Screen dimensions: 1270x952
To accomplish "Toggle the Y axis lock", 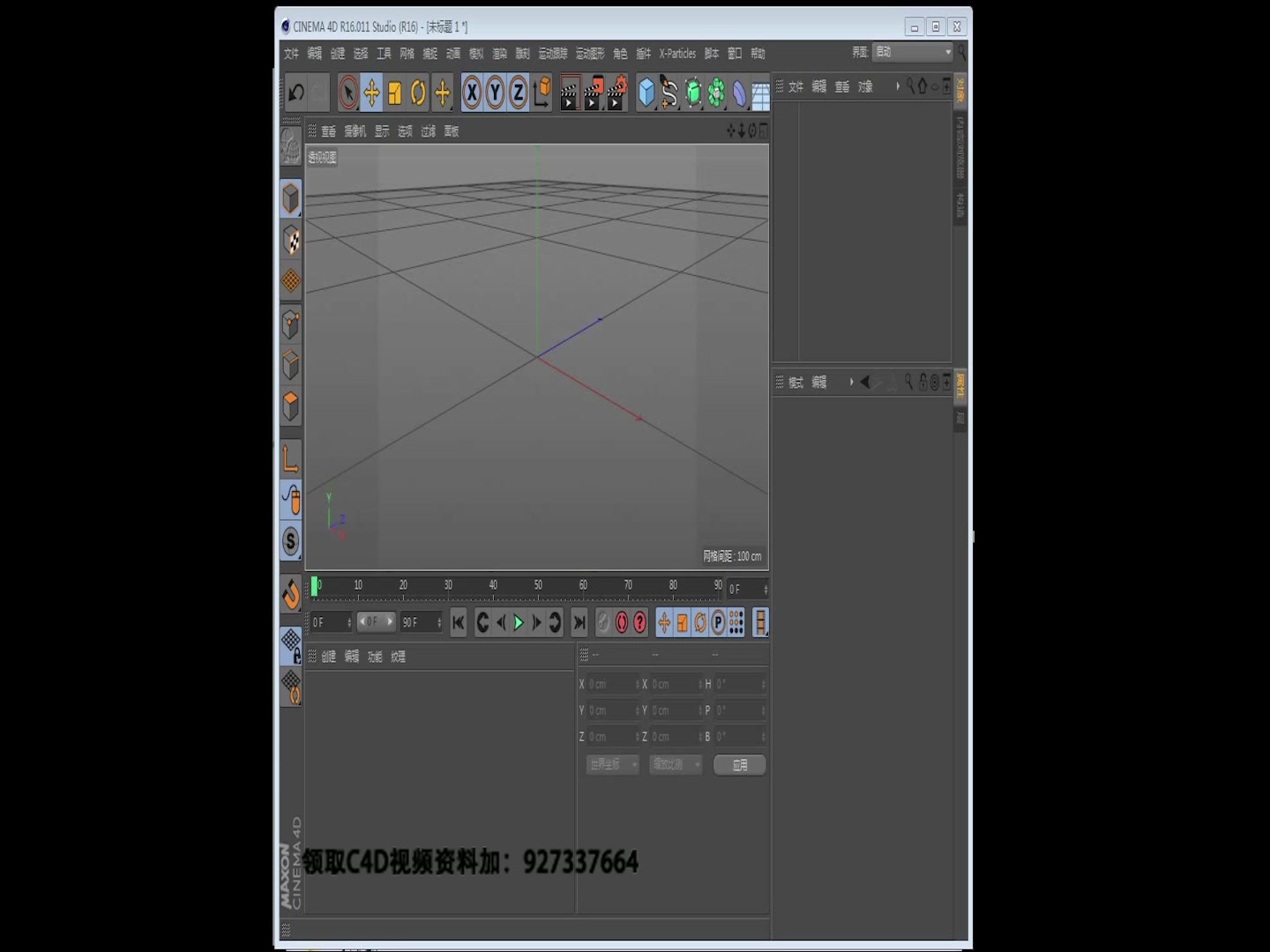I will pos(495,92).
